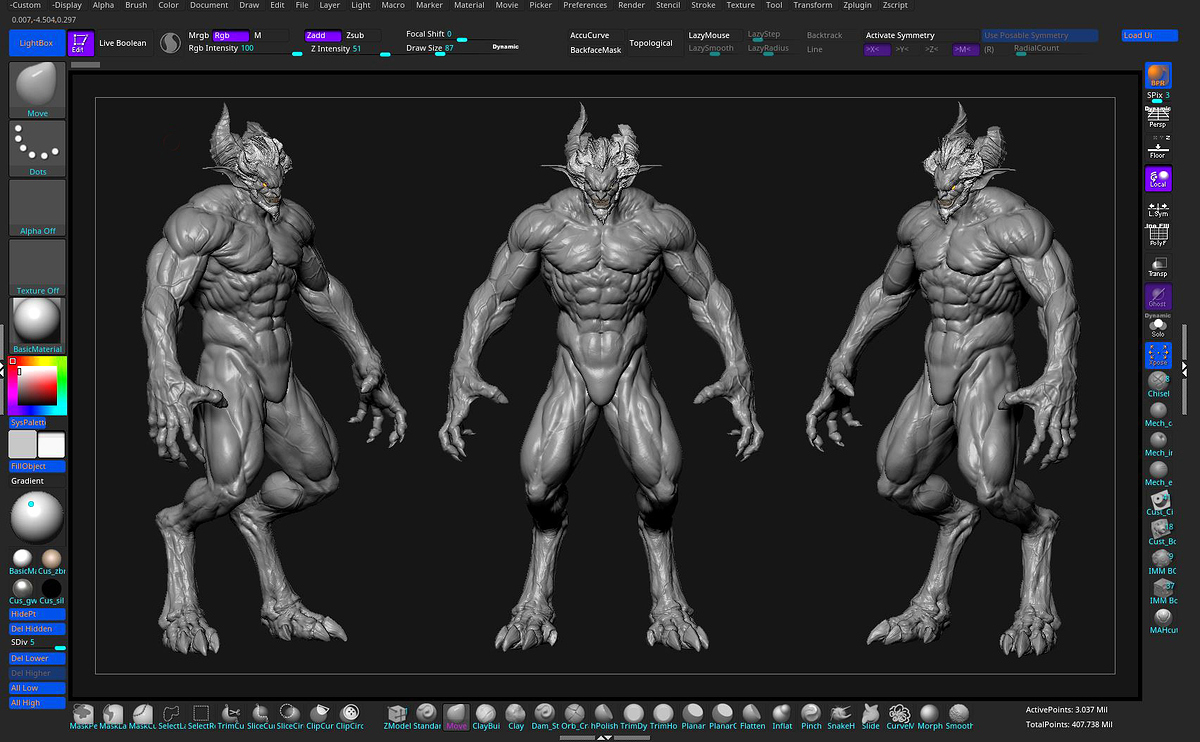Click the HidePt button
This screenshot has width=1200, height=742.
[x=37, y=614]
